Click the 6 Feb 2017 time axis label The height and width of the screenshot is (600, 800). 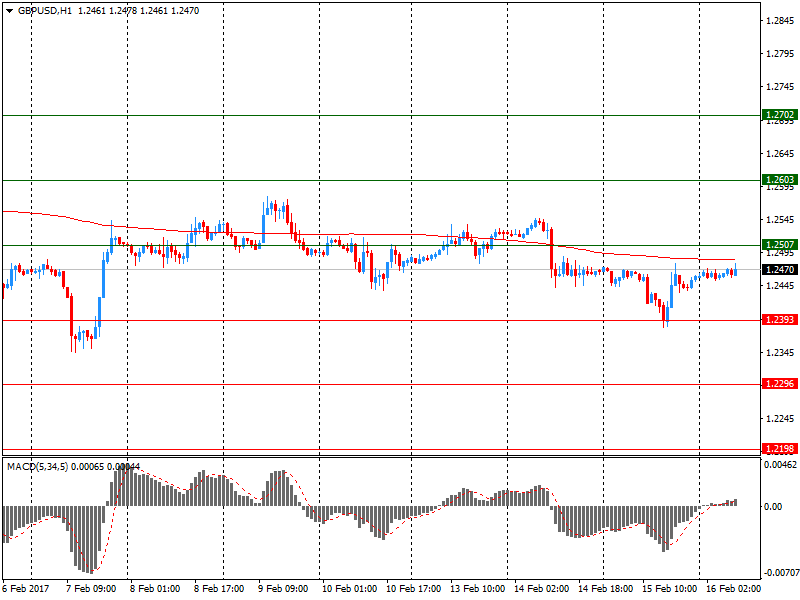pyautogui.click(x=26, y=589)
